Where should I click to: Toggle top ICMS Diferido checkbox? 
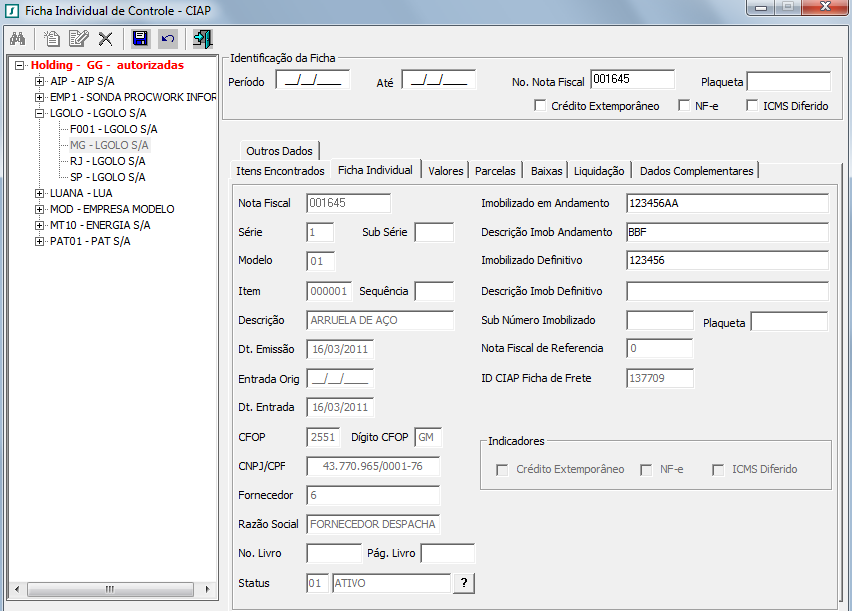click(752, 106)
